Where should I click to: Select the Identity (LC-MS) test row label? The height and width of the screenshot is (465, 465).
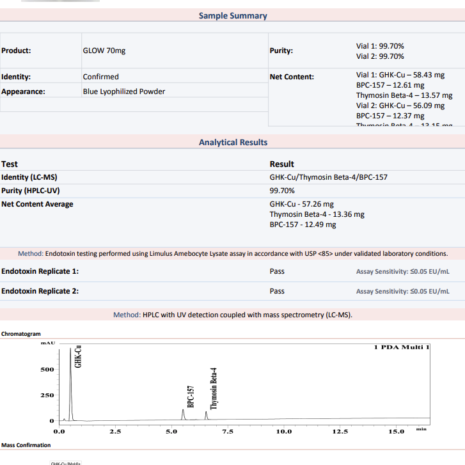click(x=29, y=177)
